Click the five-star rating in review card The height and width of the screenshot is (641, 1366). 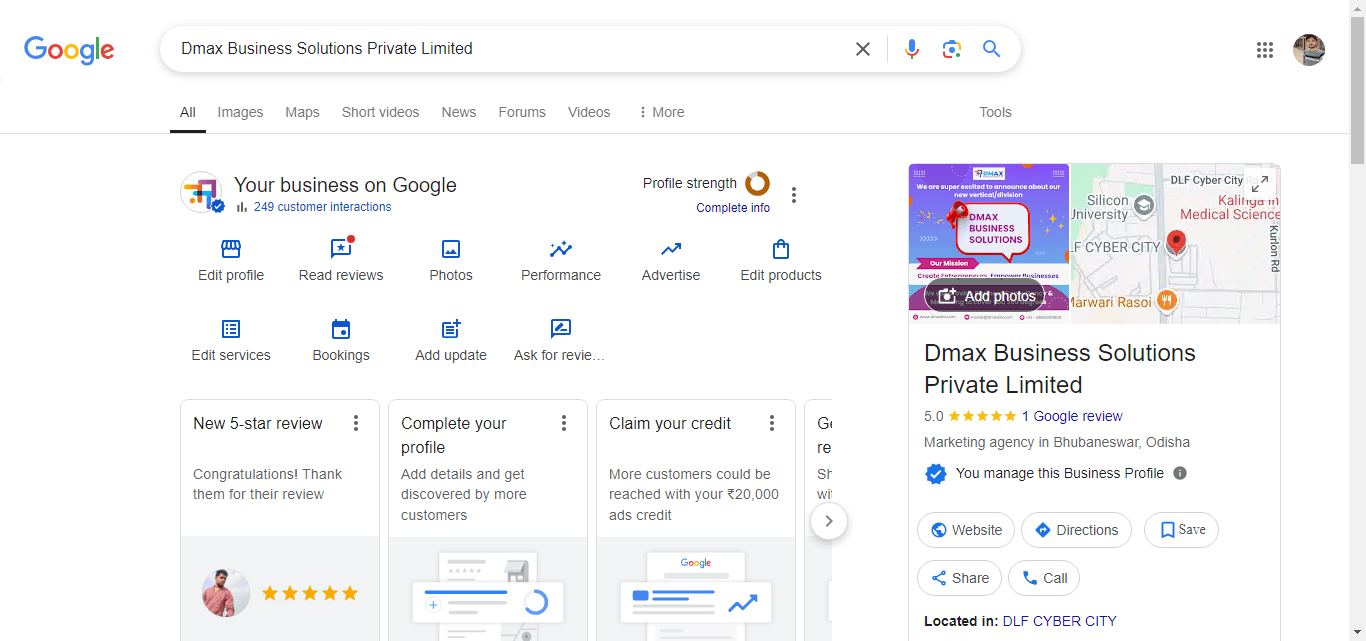point(310,593)
